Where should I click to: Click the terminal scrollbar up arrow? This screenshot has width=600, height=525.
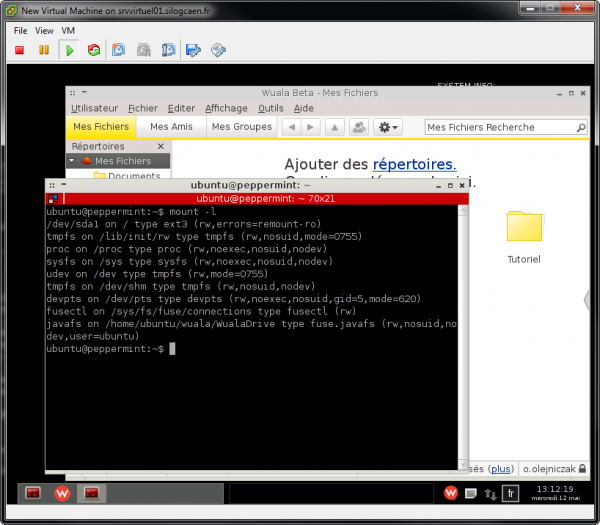(463, 211)
